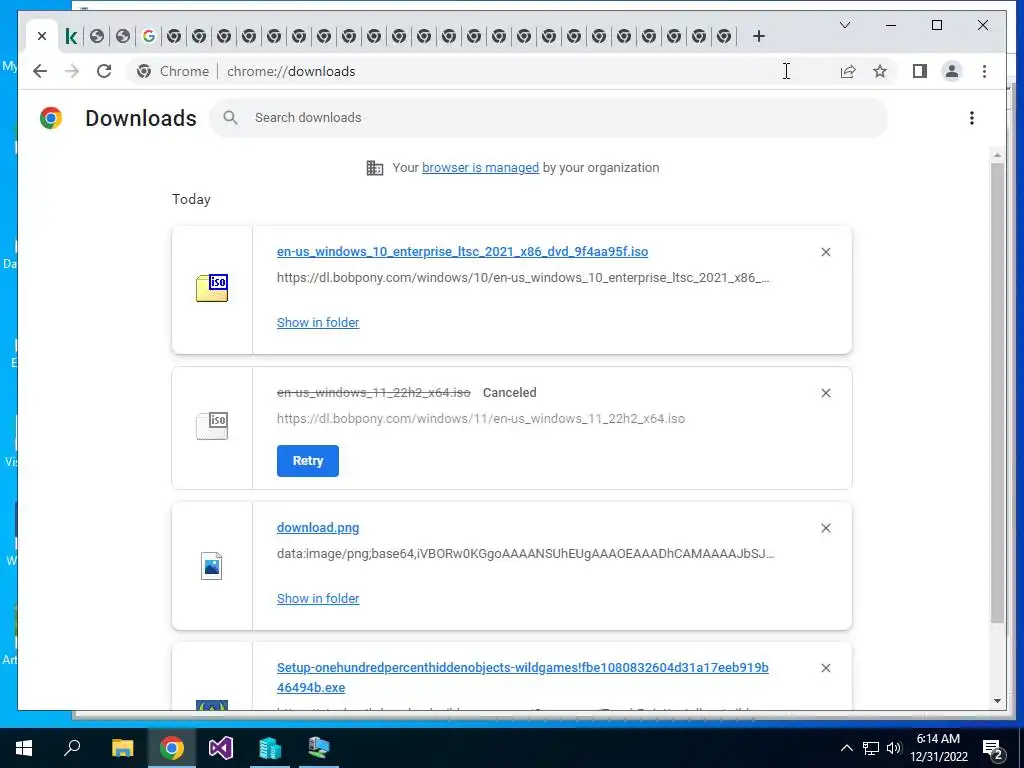Click the 'Today' date heading
Screen dimensions: 1024x768
coord(191,199)
